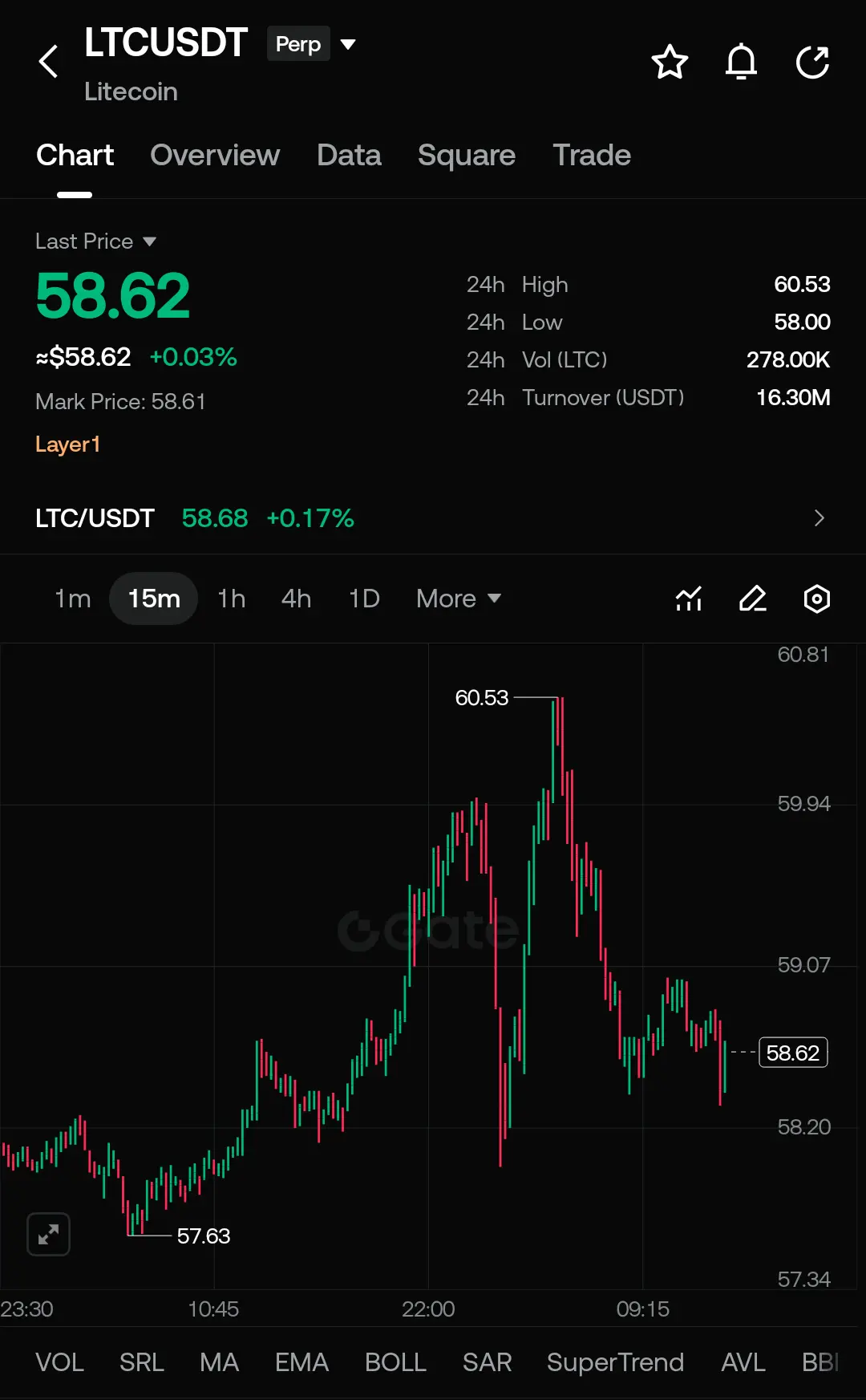
Task: Tap the +0.17% spot change
Action: point(310,518)
